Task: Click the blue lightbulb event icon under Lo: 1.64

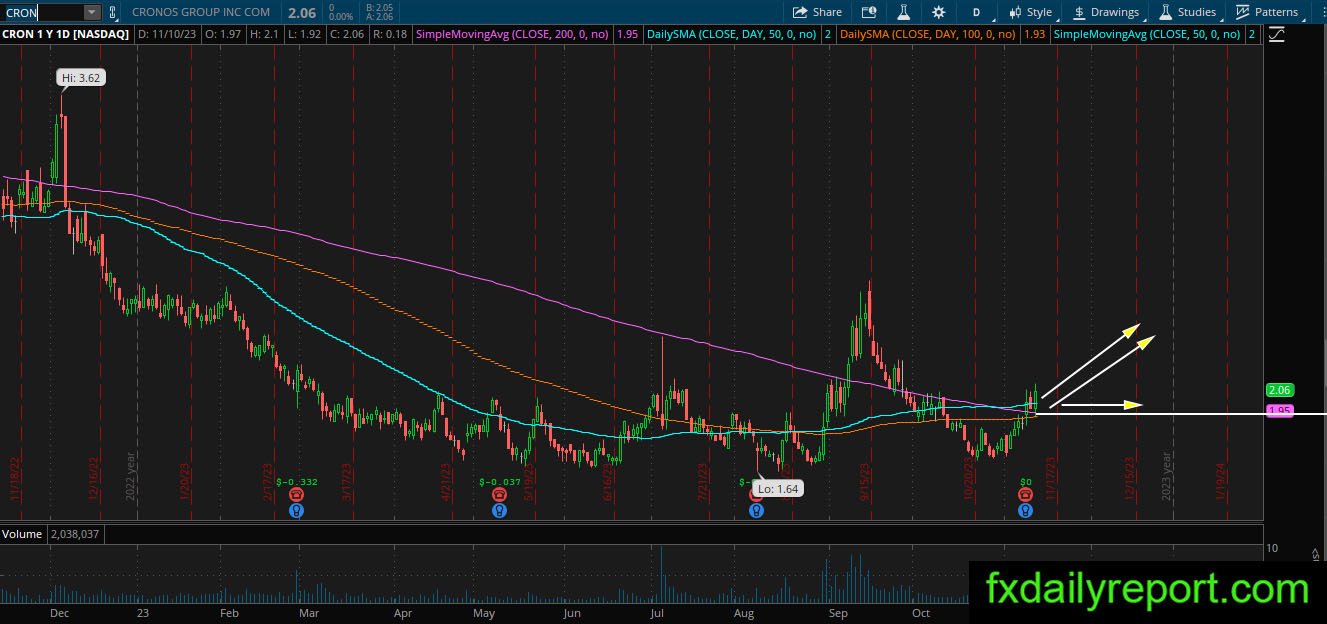Action: (x=756, y=510)
